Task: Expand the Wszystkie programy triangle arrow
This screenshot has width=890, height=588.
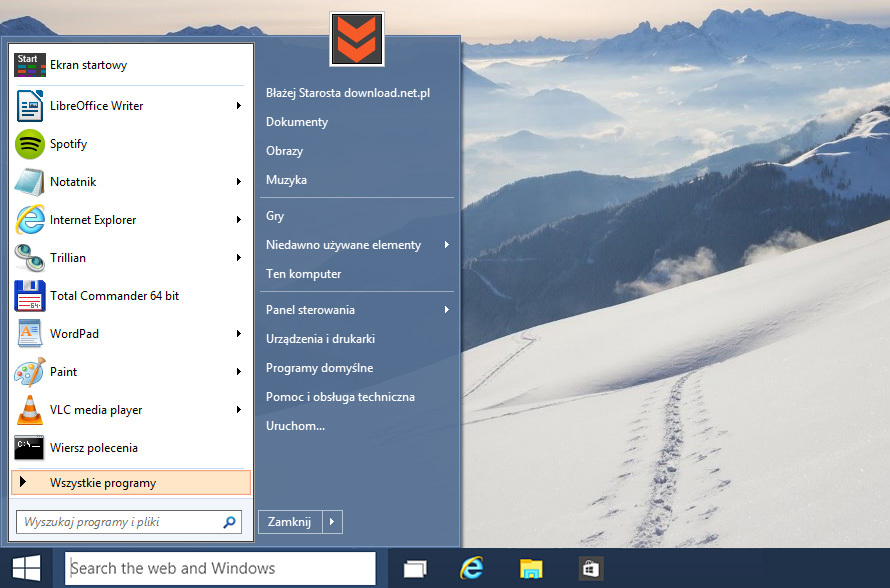Action: (x=23, y=482)
